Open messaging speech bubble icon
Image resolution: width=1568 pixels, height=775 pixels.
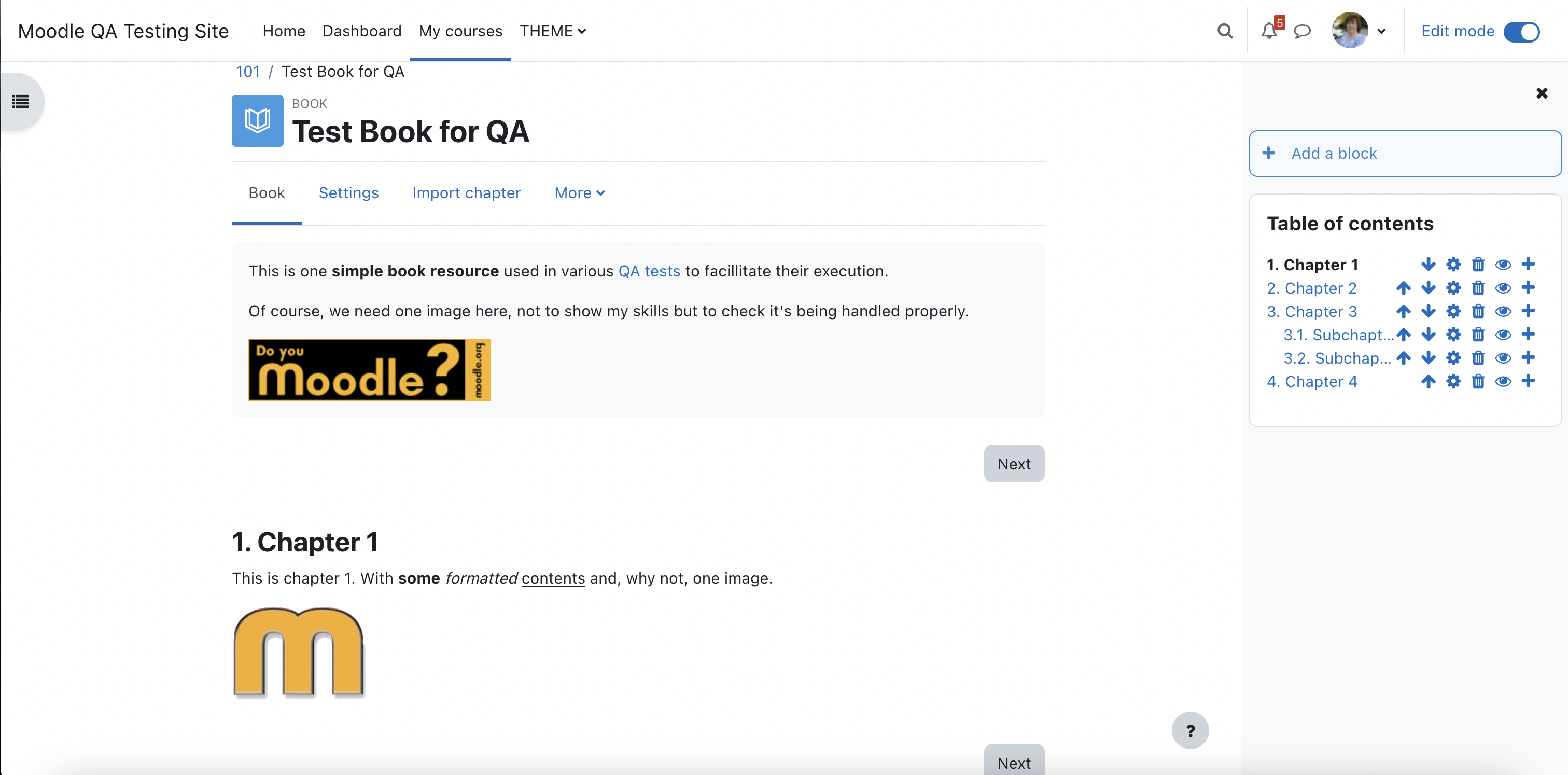click(x=1302, y=31)
